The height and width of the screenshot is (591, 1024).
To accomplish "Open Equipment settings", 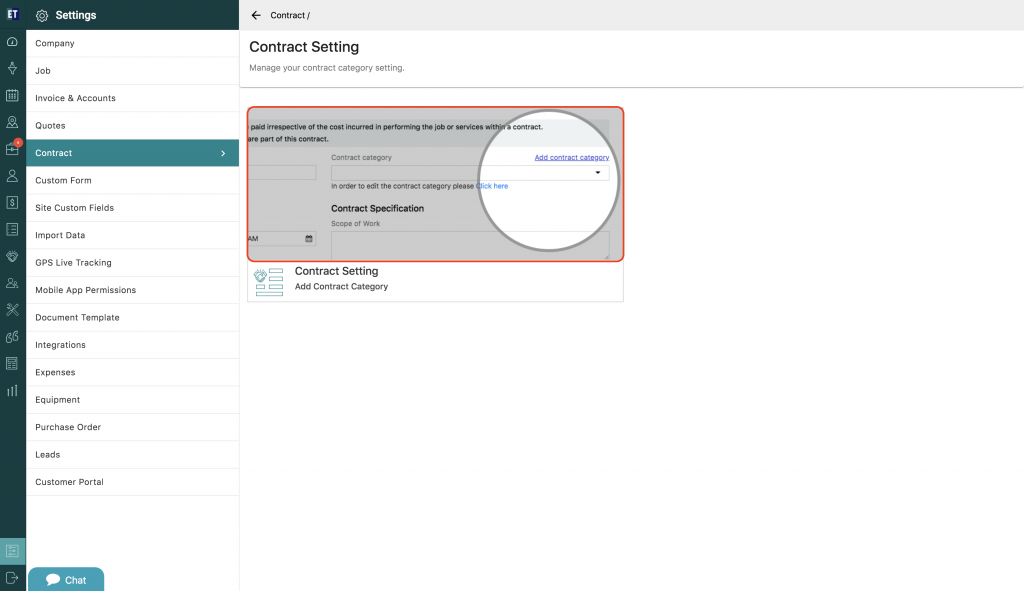I will 133,400.
